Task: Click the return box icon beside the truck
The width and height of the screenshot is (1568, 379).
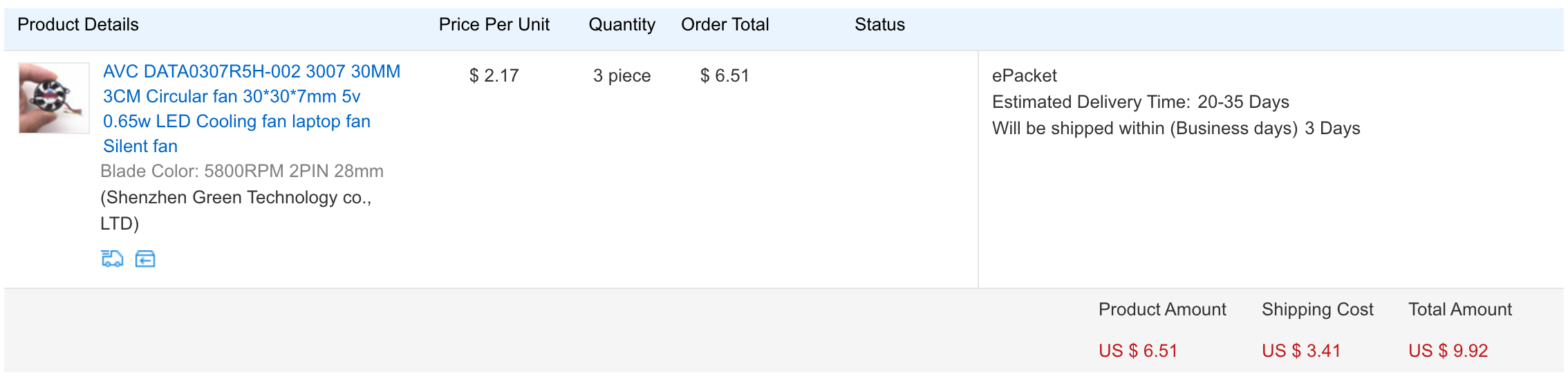Action: (x=145, y=259)
